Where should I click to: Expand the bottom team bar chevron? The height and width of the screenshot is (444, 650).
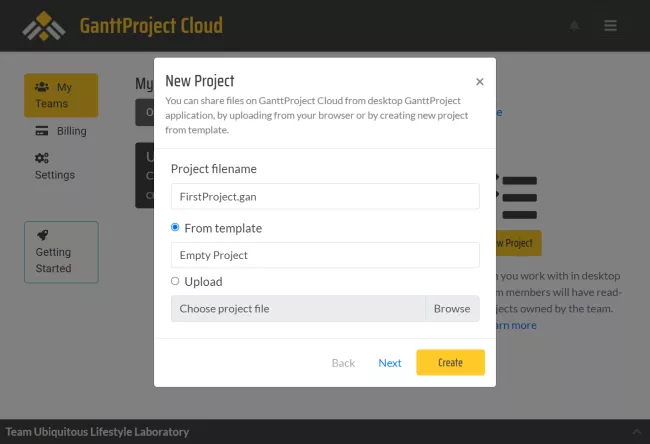636,432
